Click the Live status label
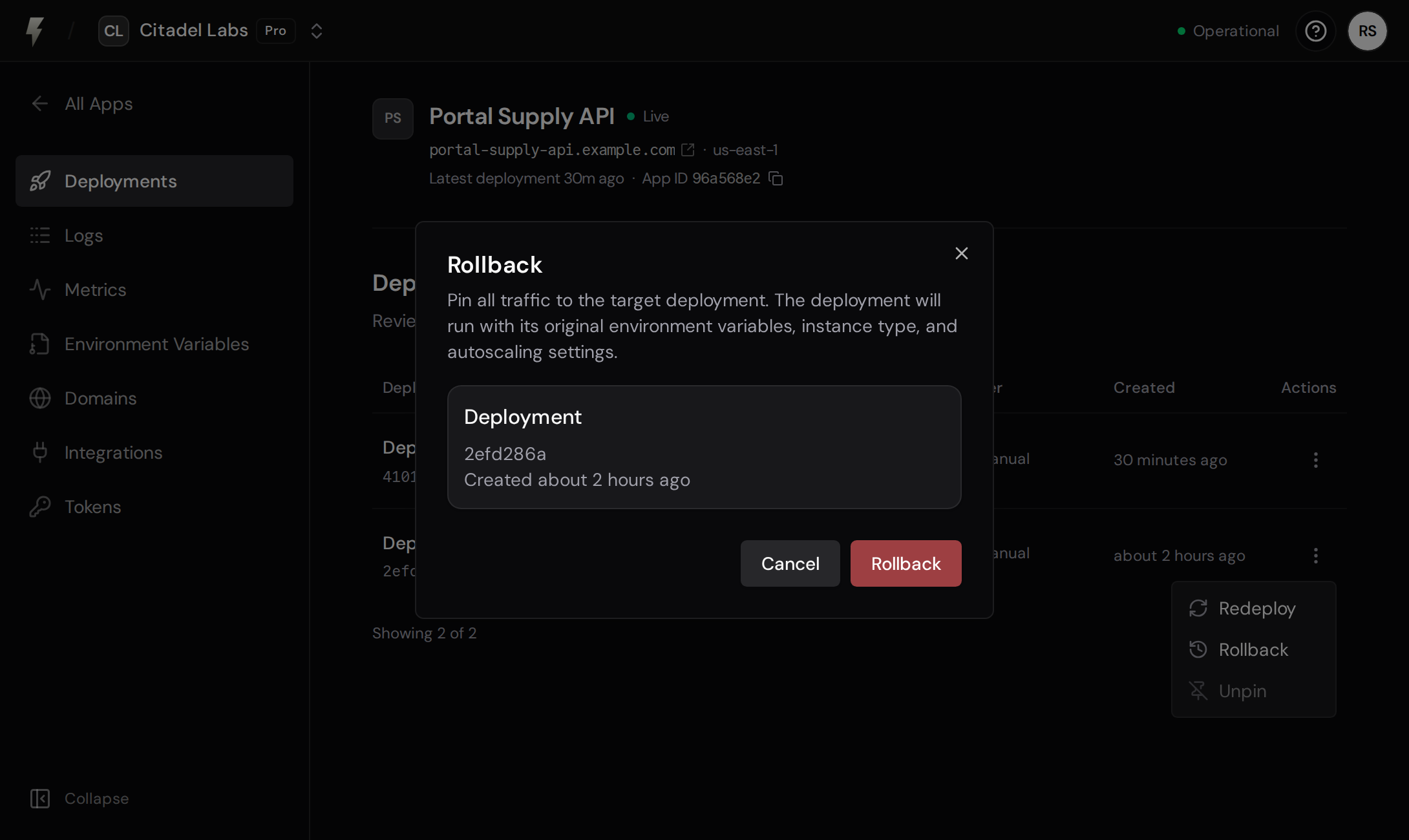 tap(656, 116)
